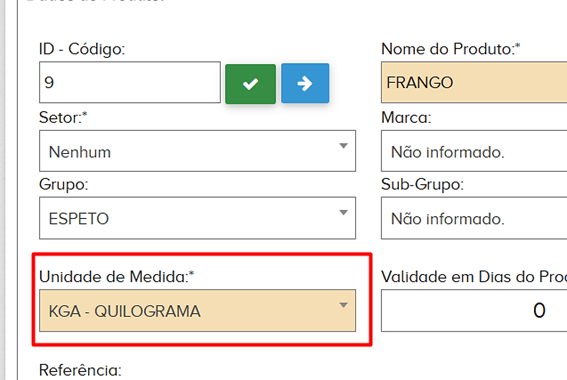Click the Sub-Grupo label text
Screen dimensions: 567x380
[x=422, y=185]
